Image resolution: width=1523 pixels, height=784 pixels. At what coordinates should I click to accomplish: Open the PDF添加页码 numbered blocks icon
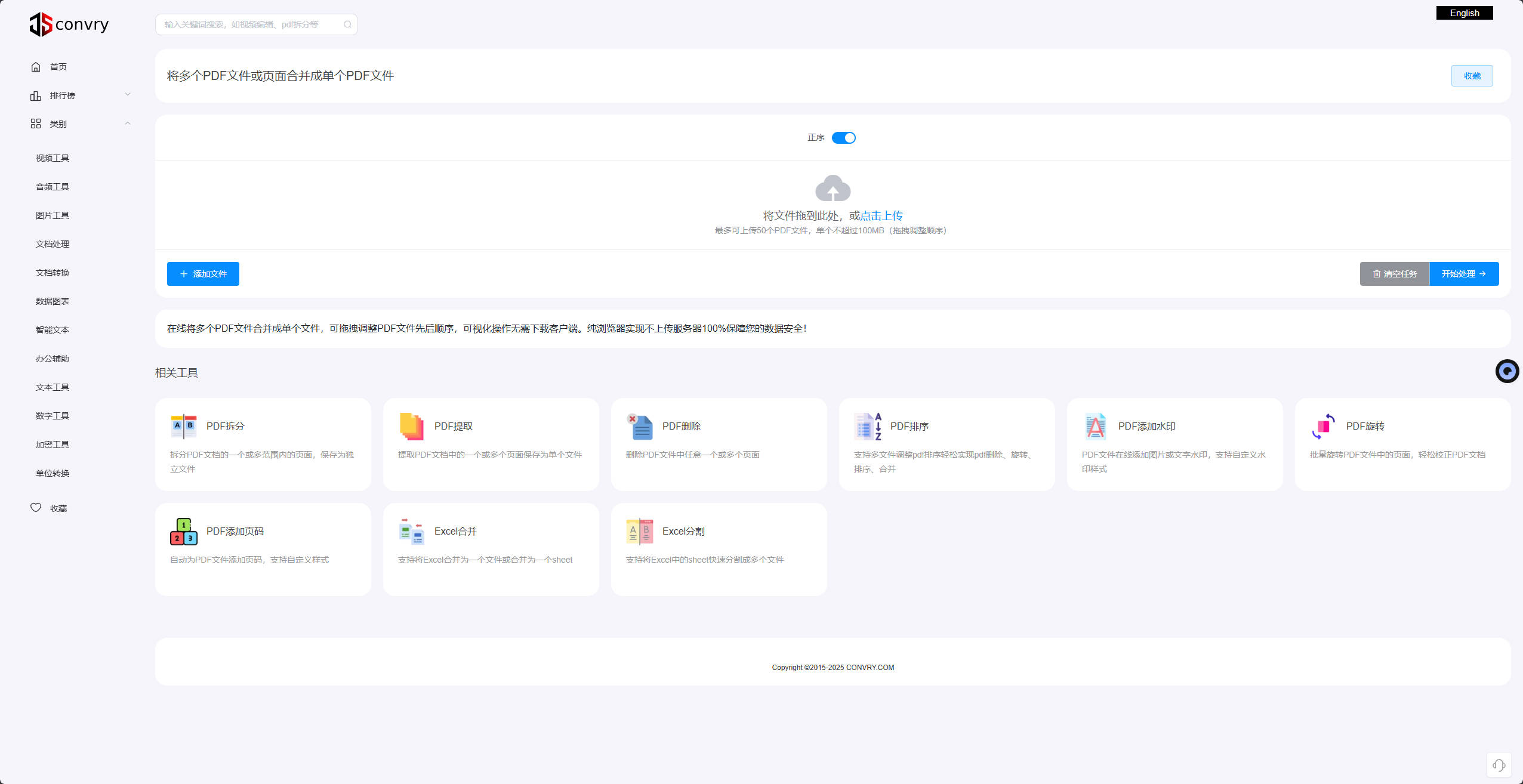(x=183, y=531)
